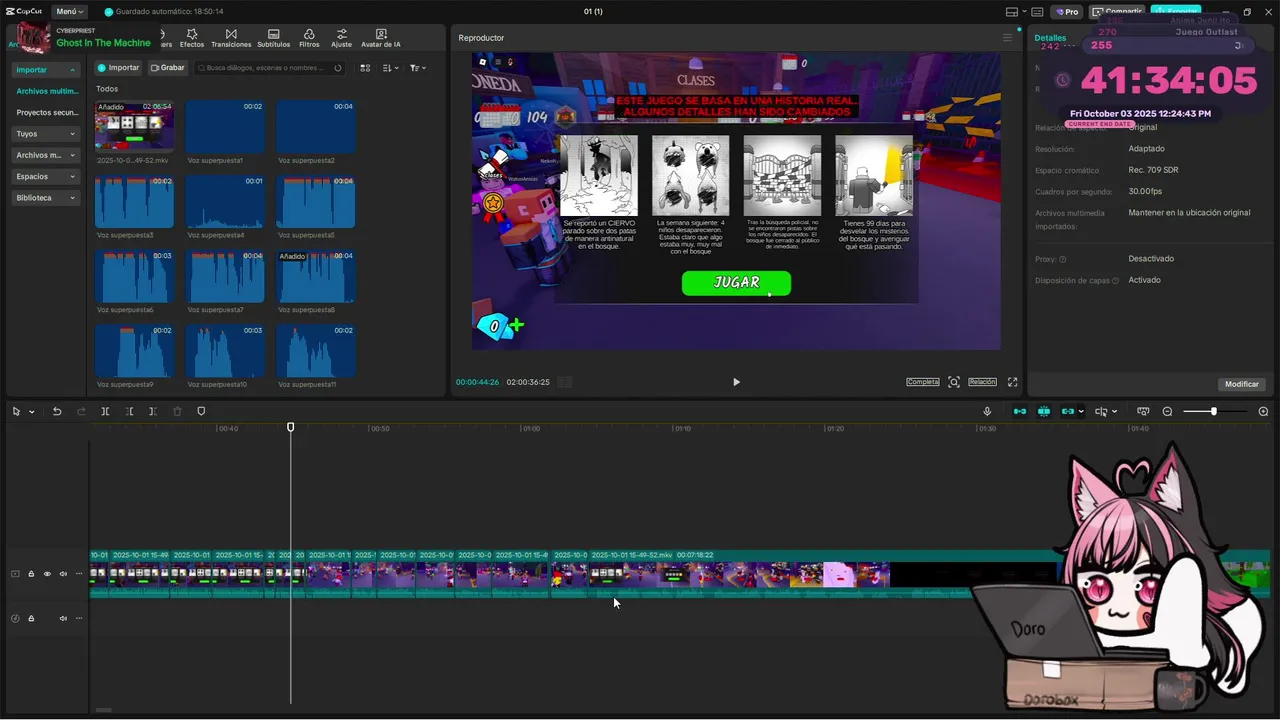Open the media sort dropdown
Viewport: 1280px width, 720px height.
pyautogui.click(x=391, y=68)
